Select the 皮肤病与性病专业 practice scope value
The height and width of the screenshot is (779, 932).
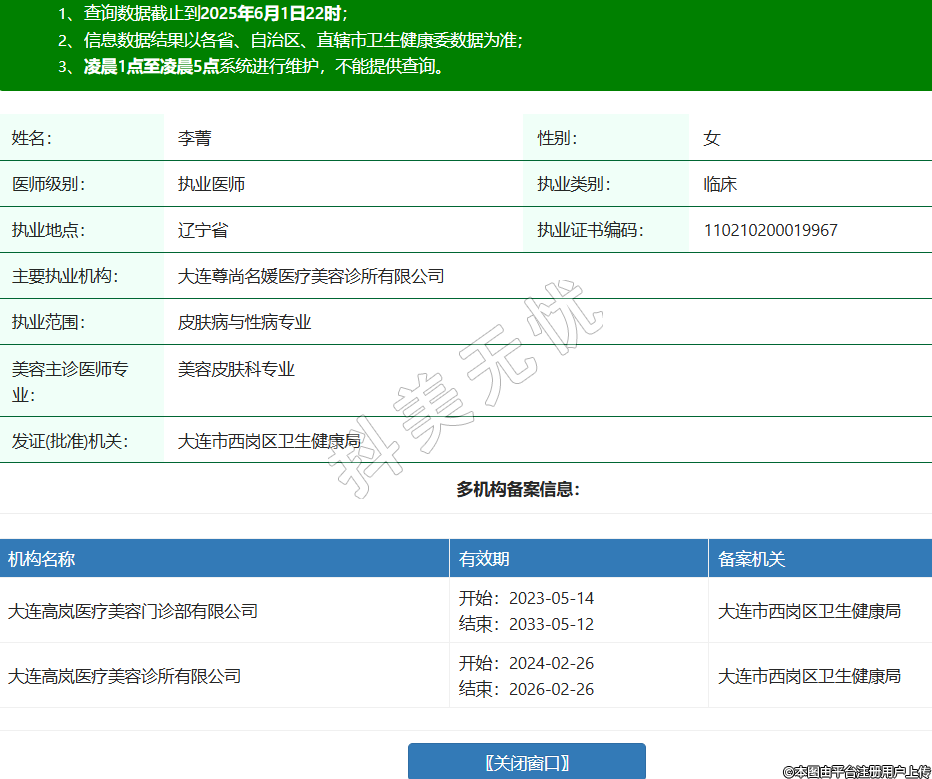[245, 322]
